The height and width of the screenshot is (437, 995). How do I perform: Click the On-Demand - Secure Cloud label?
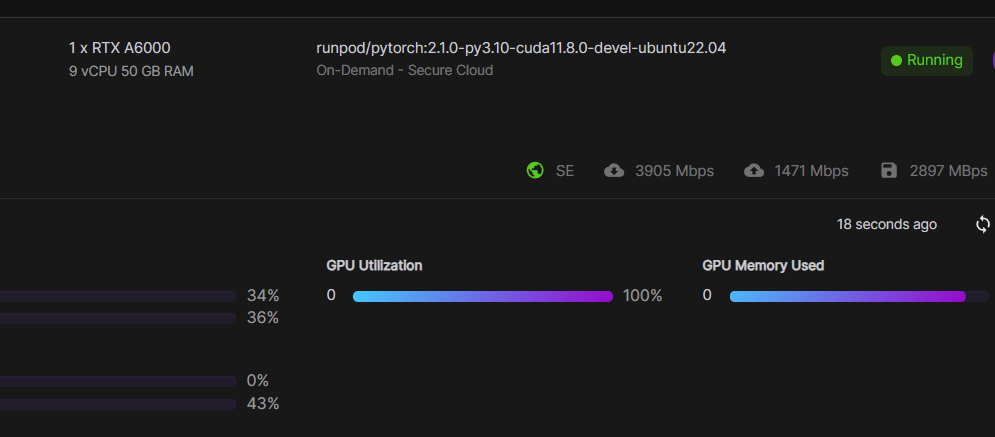[404, 70]
